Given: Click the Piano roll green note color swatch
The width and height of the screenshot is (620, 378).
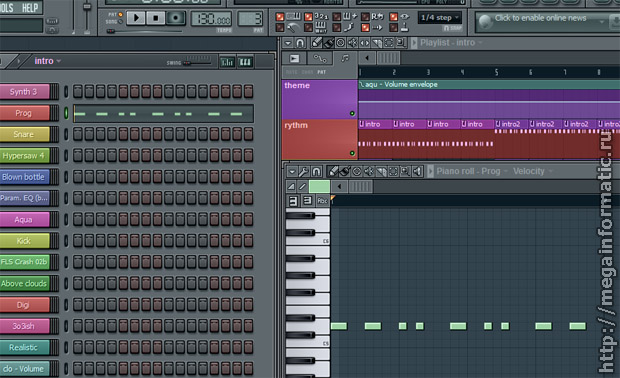Looking at the screenshot, I should click(319, 186).
